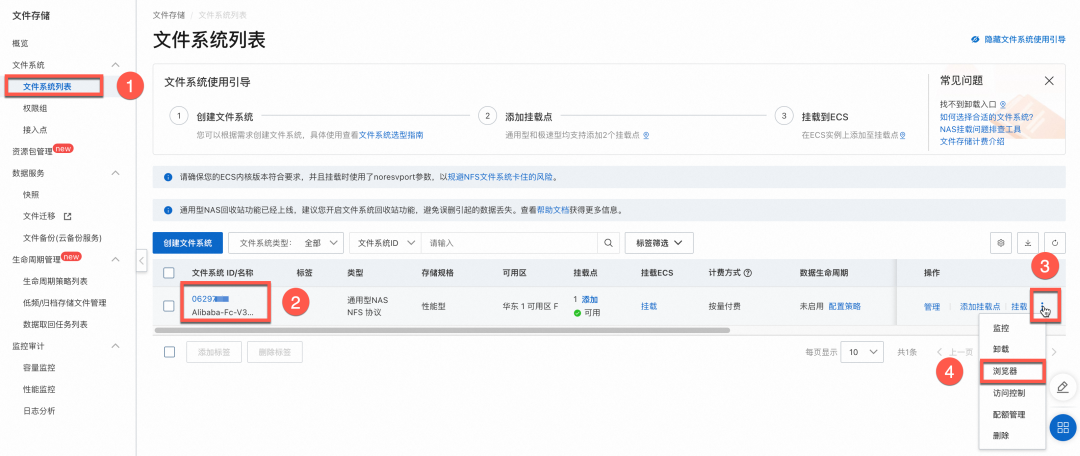Open 文件系统列表 in the sidebar

click(48, 87)
